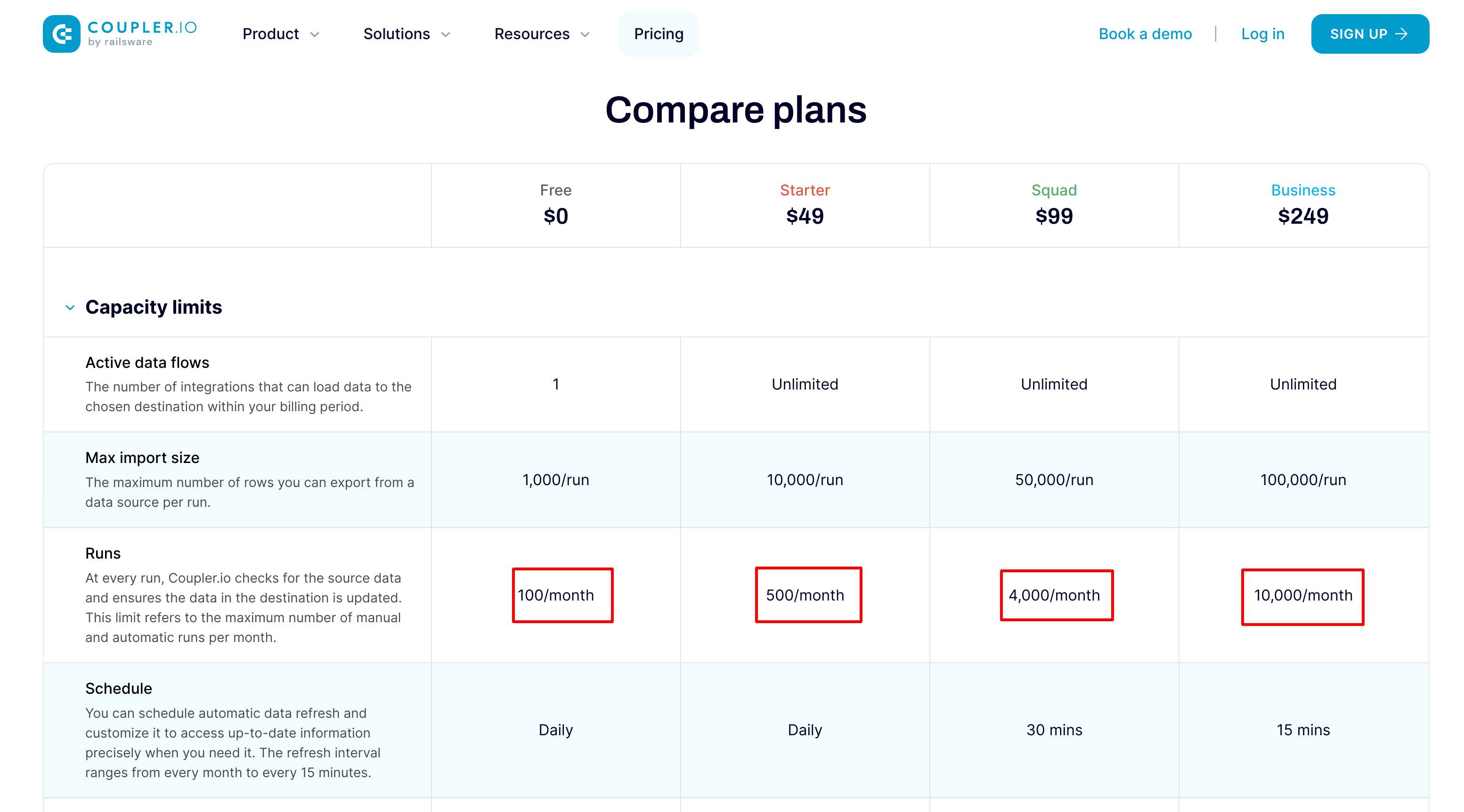
Task: Select the 100/month Free runs cell
Action: tap(556, 594)
